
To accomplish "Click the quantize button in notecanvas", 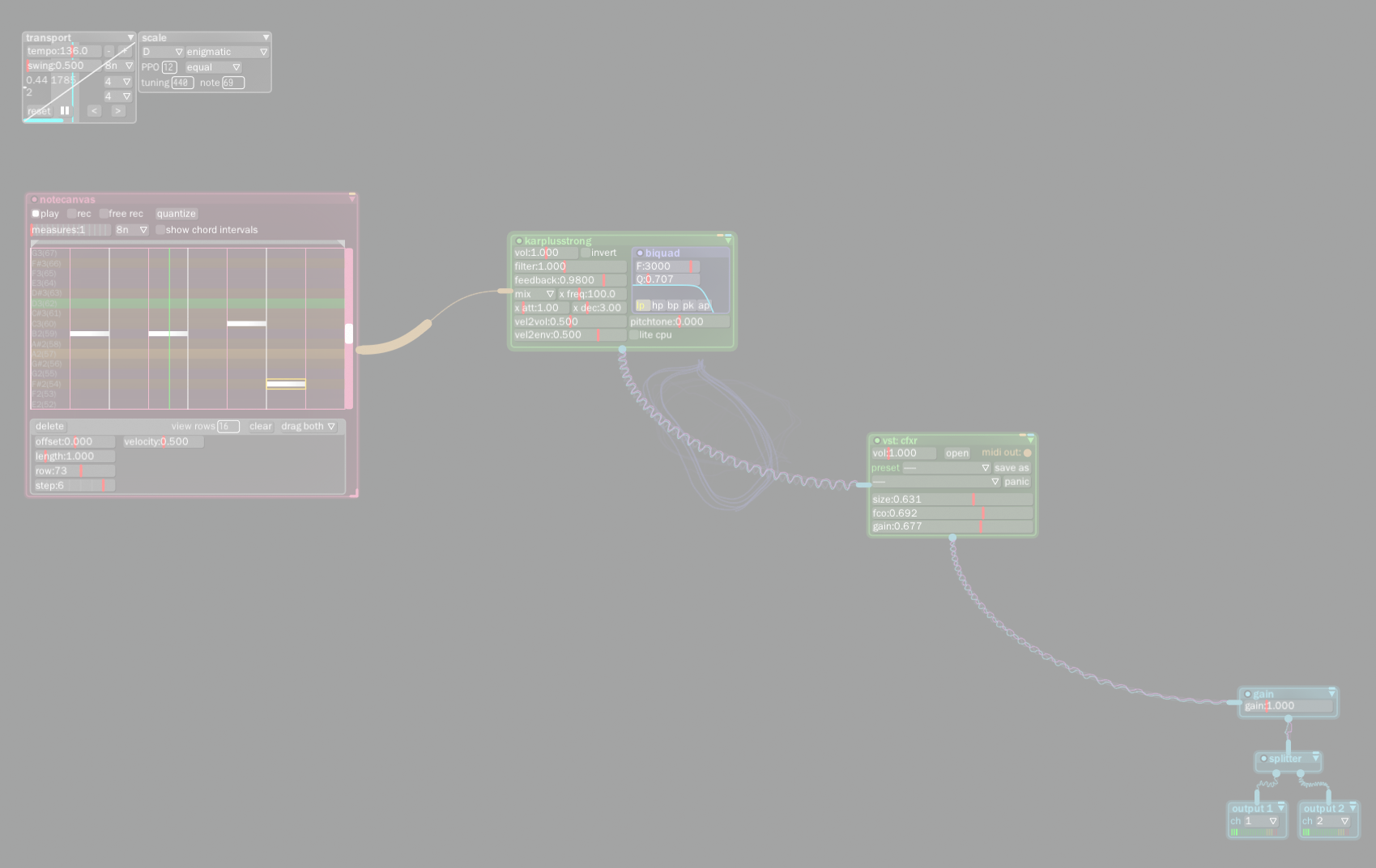I will pos(177,214).
